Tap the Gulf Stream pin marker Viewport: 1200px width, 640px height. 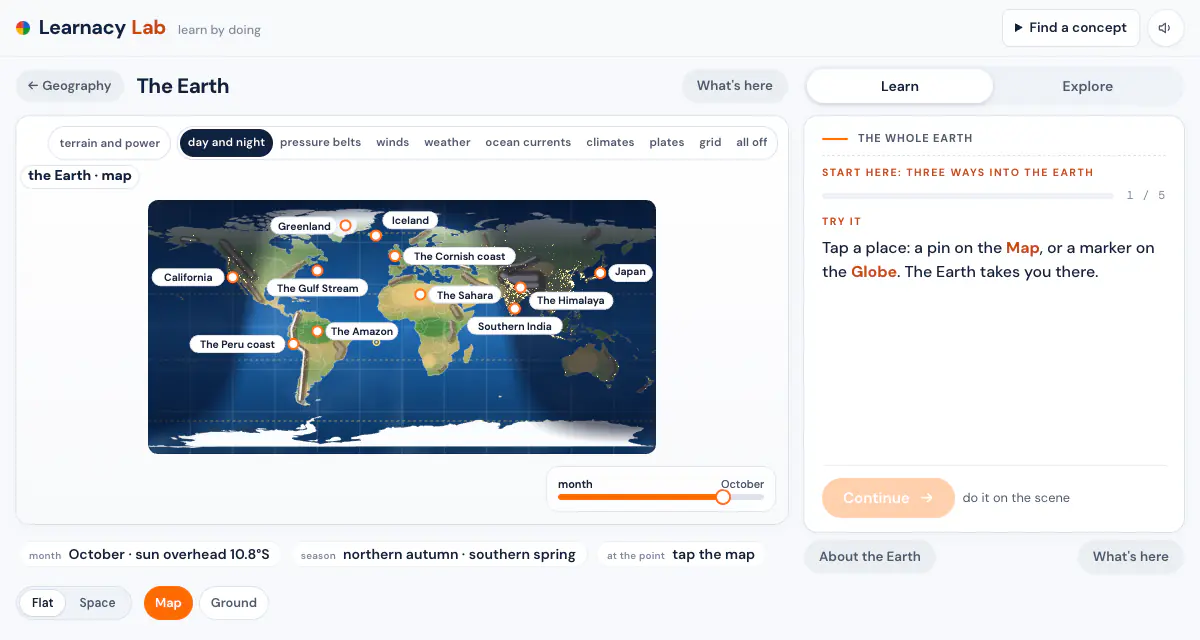pyautogui.click(x=317, y=270)
